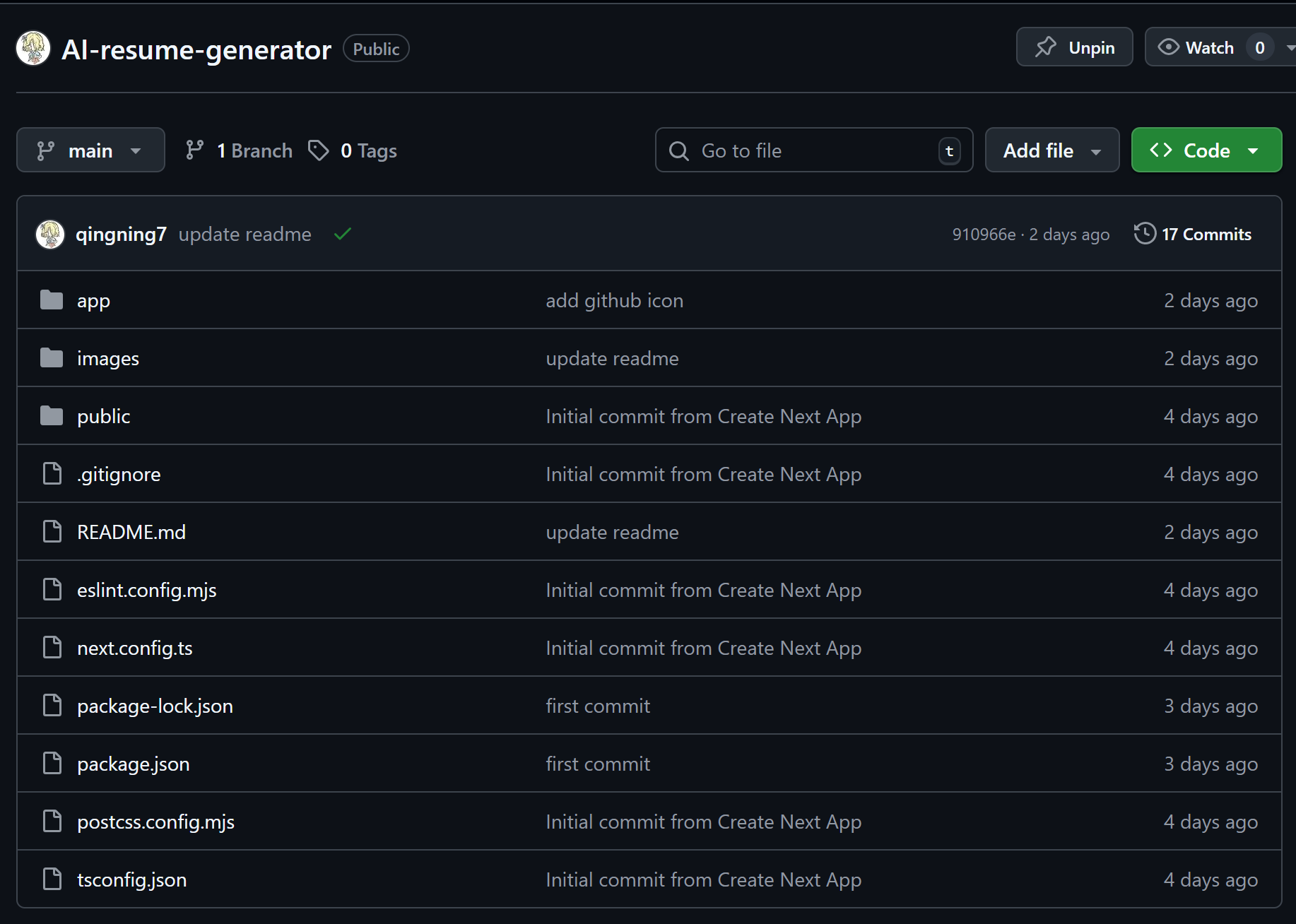1296x924 pixels.
Task: Open the green Code dropdown
Action: (1206, 150)
